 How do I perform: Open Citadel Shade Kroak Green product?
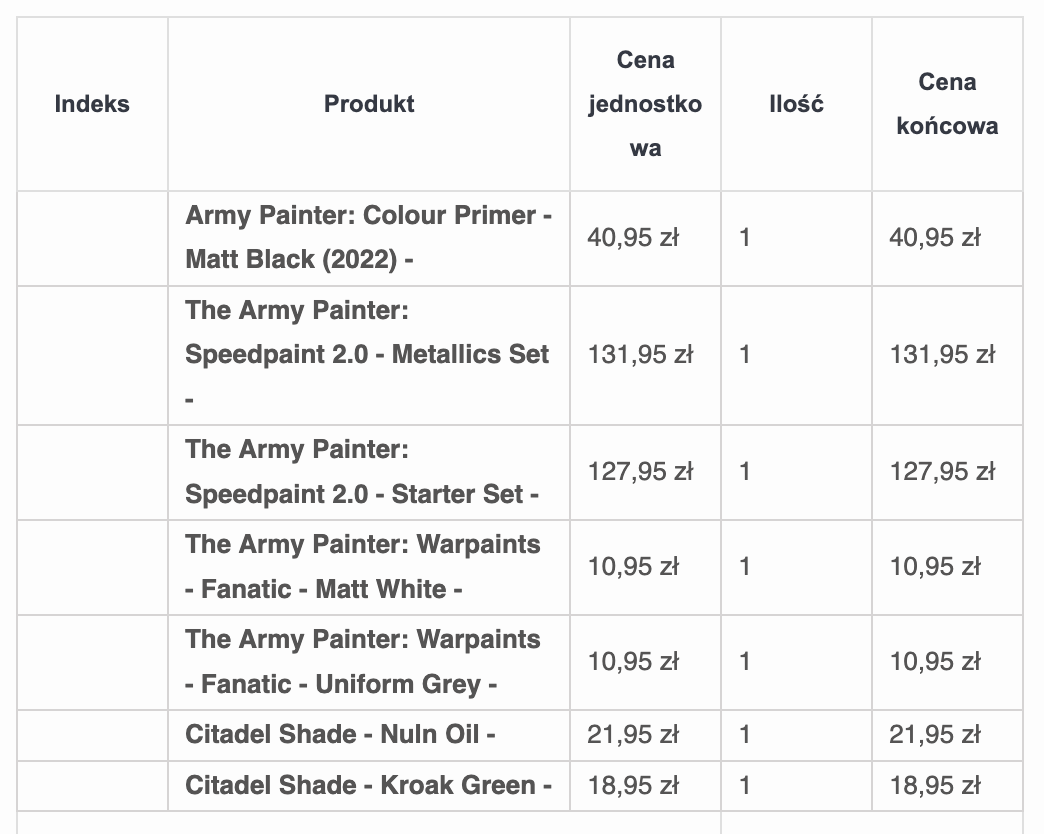point(368,786)
